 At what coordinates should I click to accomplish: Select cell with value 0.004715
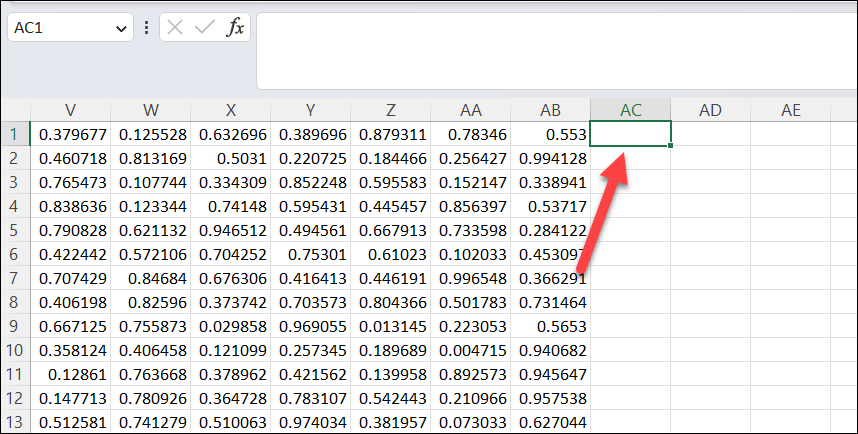coord(470,350)
